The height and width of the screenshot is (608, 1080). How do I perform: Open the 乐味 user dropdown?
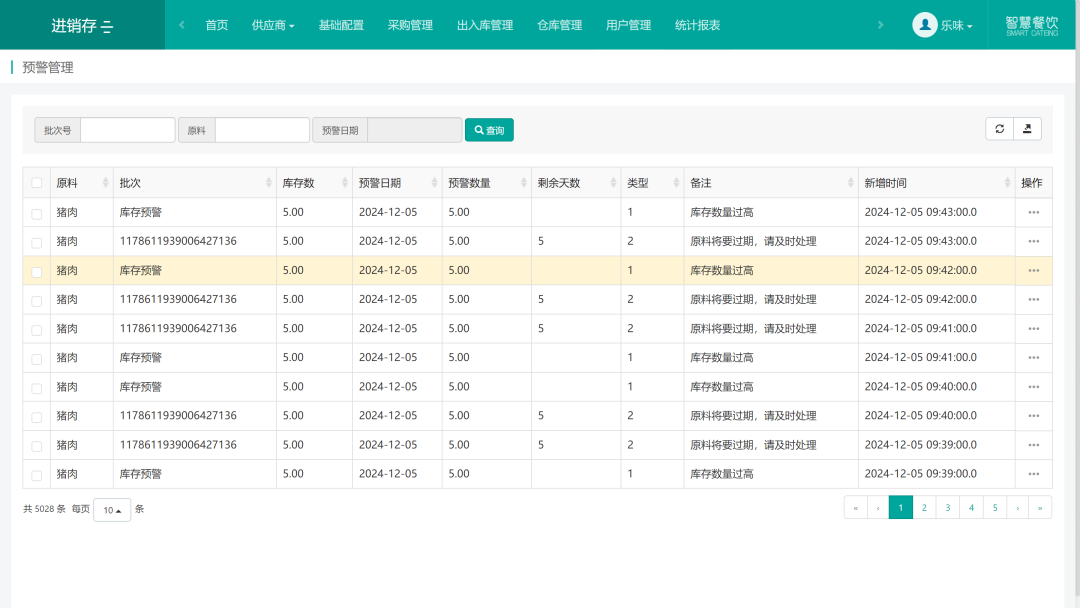tap(956, 25)
